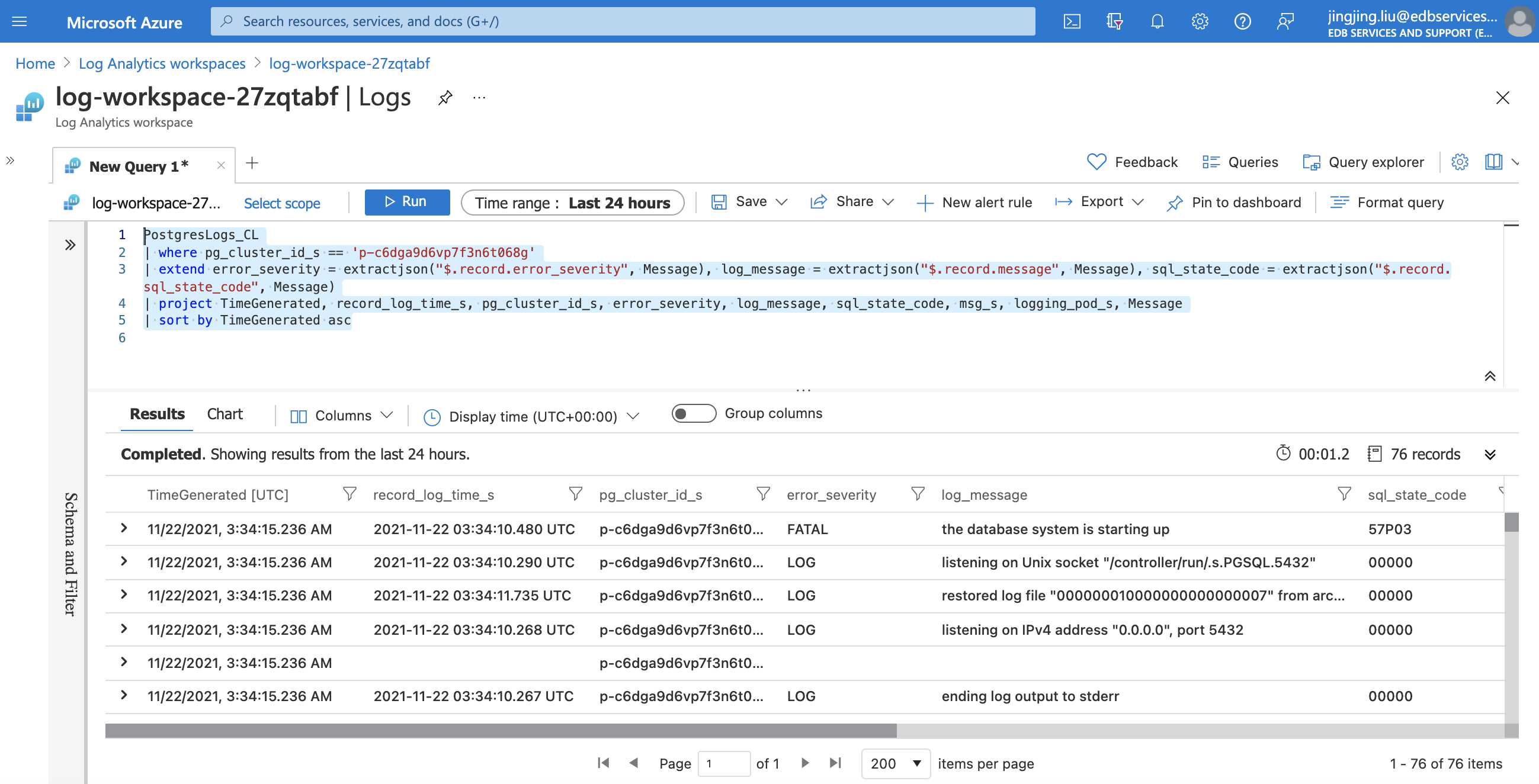Open Cloud Shell from top bar
Viewport: 1539px width, 784px height.
[x=1072, y=21]
